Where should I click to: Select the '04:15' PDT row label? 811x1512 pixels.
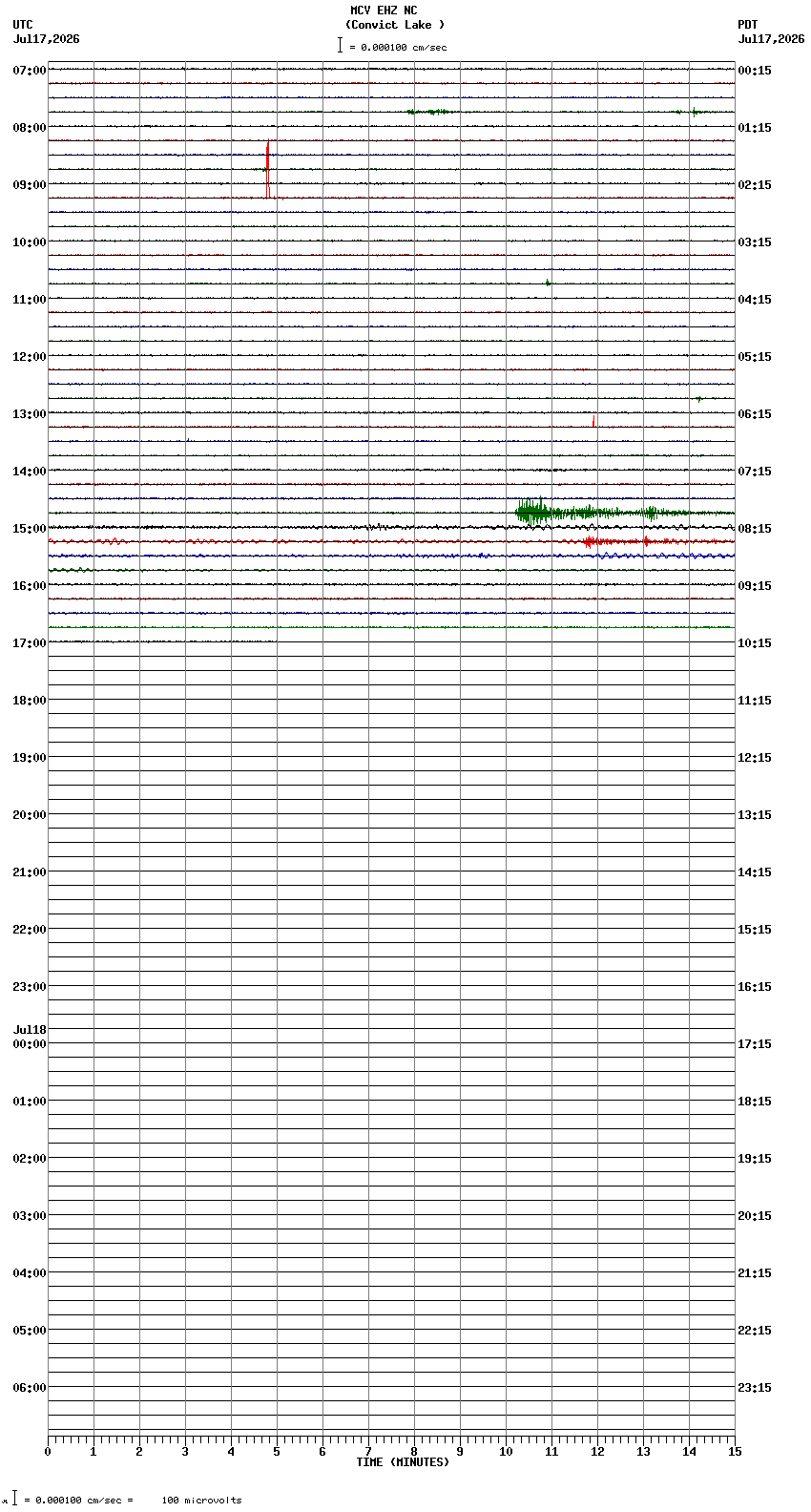(755, 300)
